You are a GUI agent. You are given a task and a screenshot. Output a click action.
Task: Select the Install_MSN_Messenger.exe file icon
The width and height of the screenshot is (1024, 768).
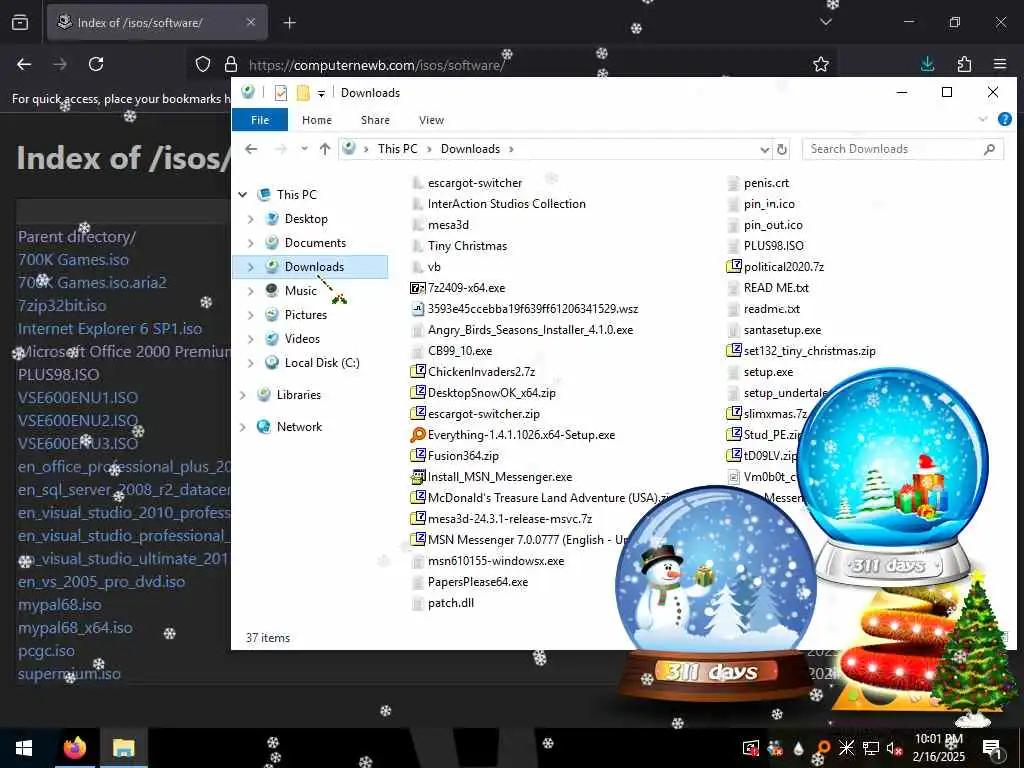418,477
